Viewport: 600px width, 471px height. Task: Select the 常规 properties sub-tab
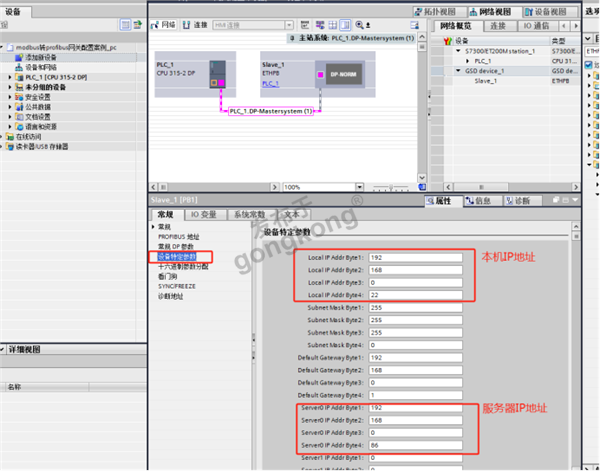click(166, 215)
